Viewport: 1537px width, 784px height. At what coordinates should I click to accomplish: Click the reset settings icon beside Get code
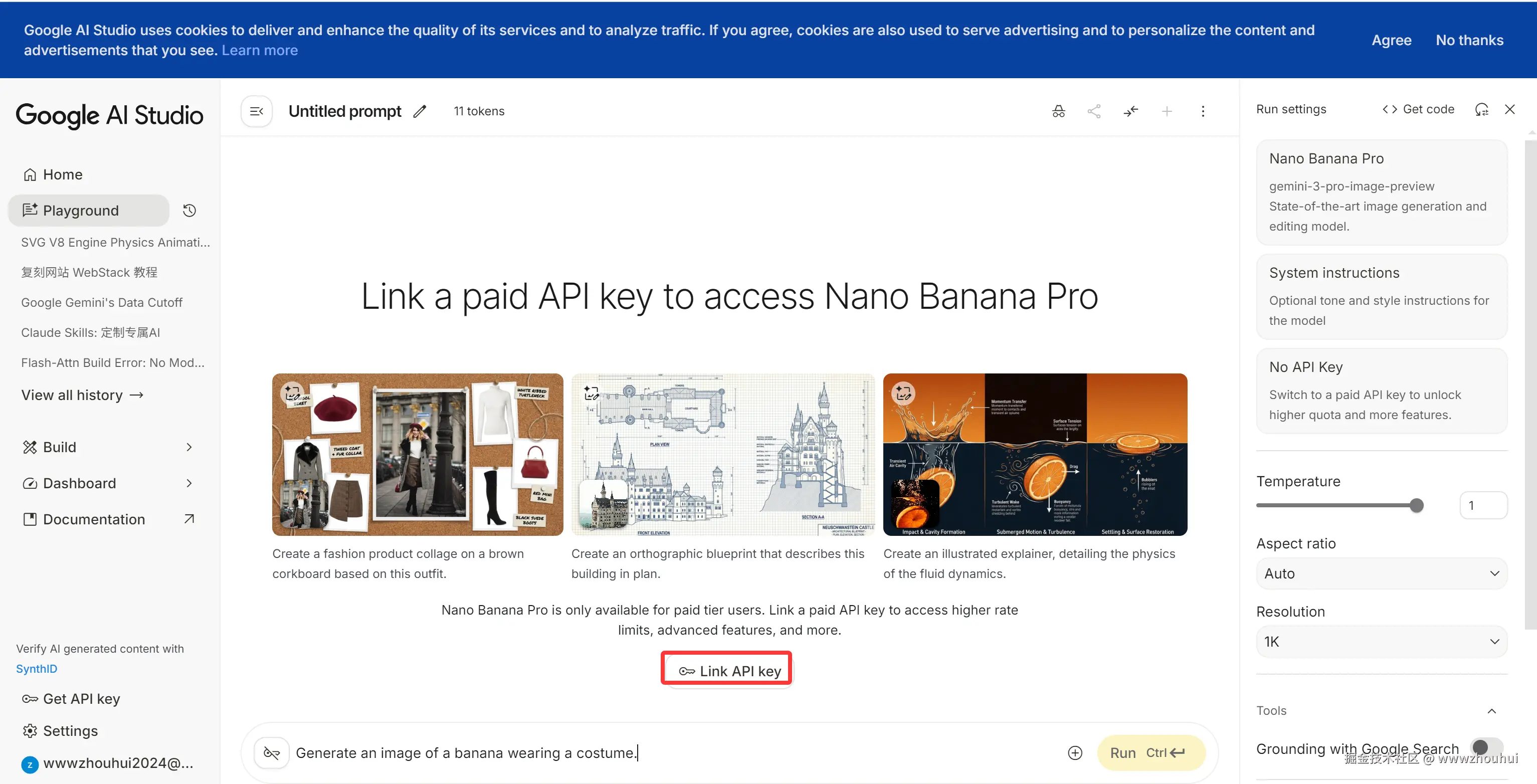tap(1481, 109)
